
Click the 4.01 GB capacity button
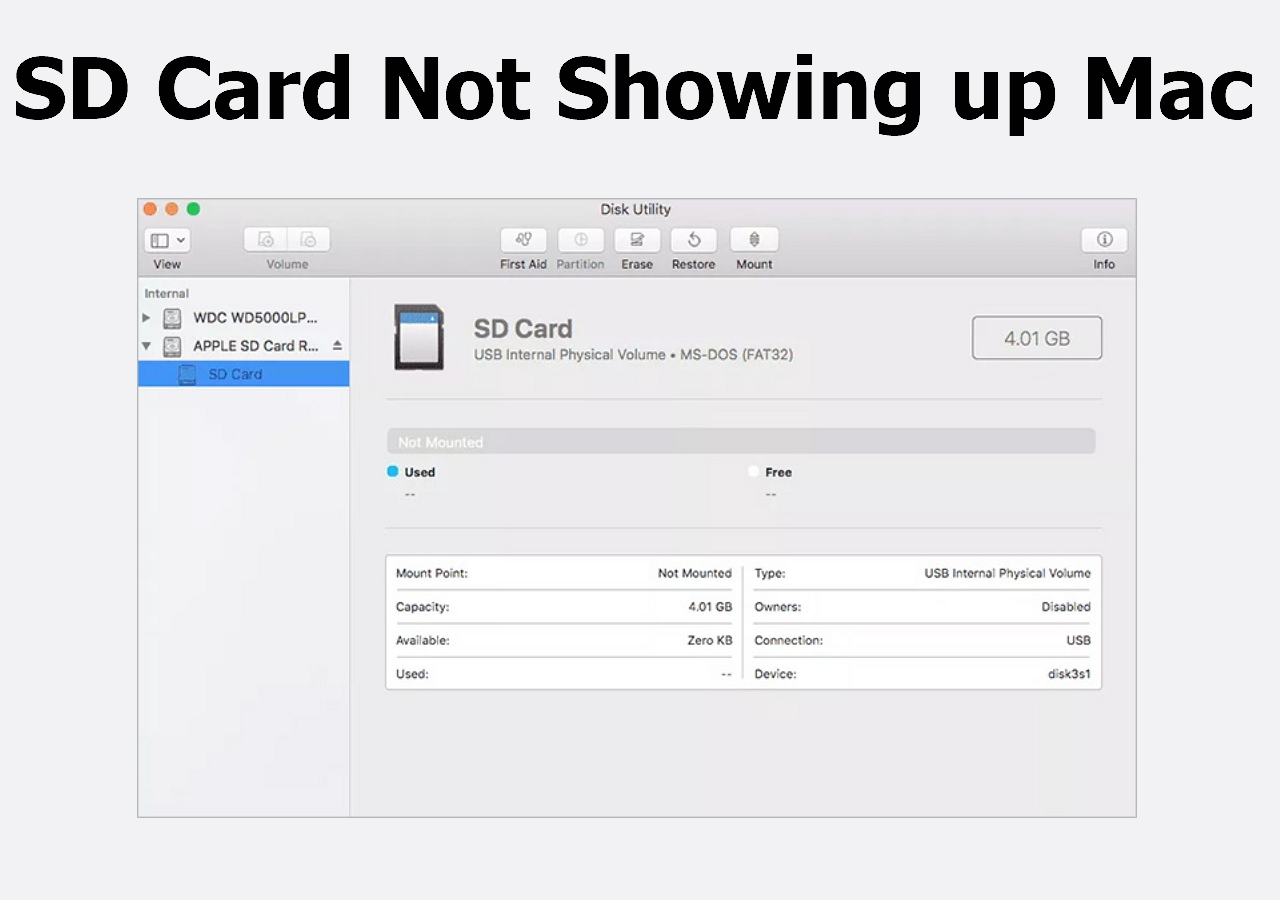(x=1036, y=337)
